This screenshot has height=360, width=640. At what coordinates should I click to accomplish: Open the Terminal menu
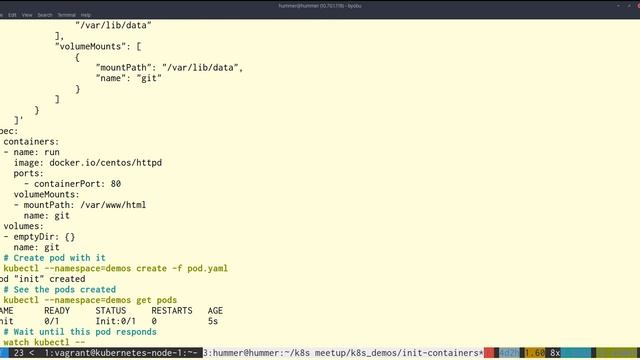[67, 15]
